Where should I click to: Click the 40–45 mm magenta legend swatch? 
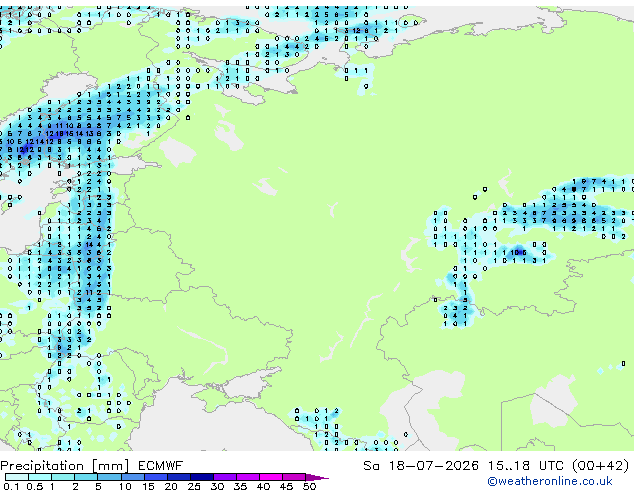click(271, 477)
